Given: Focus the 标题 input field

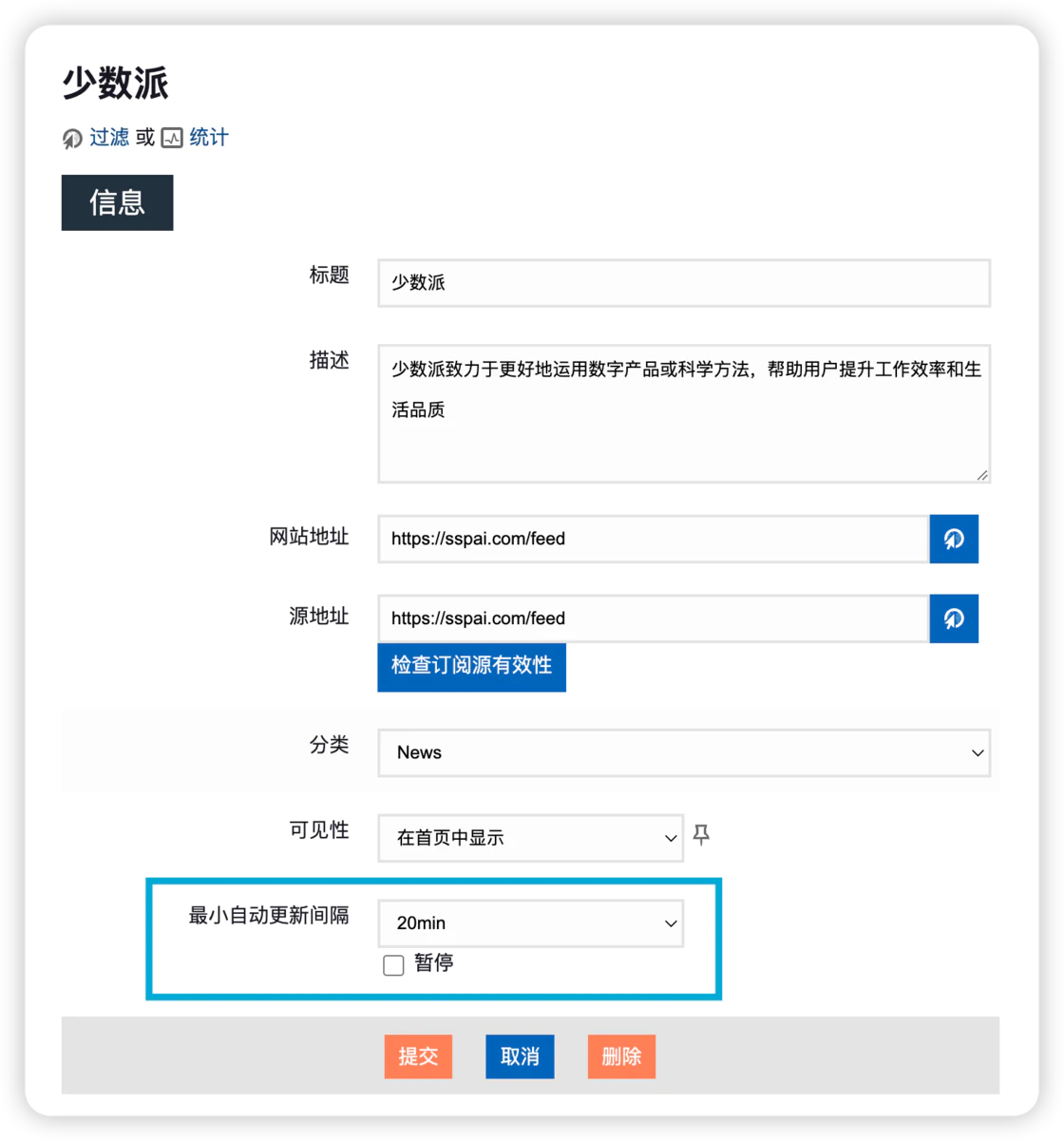Looking at the screenshot, I should [x=683, y=283].
